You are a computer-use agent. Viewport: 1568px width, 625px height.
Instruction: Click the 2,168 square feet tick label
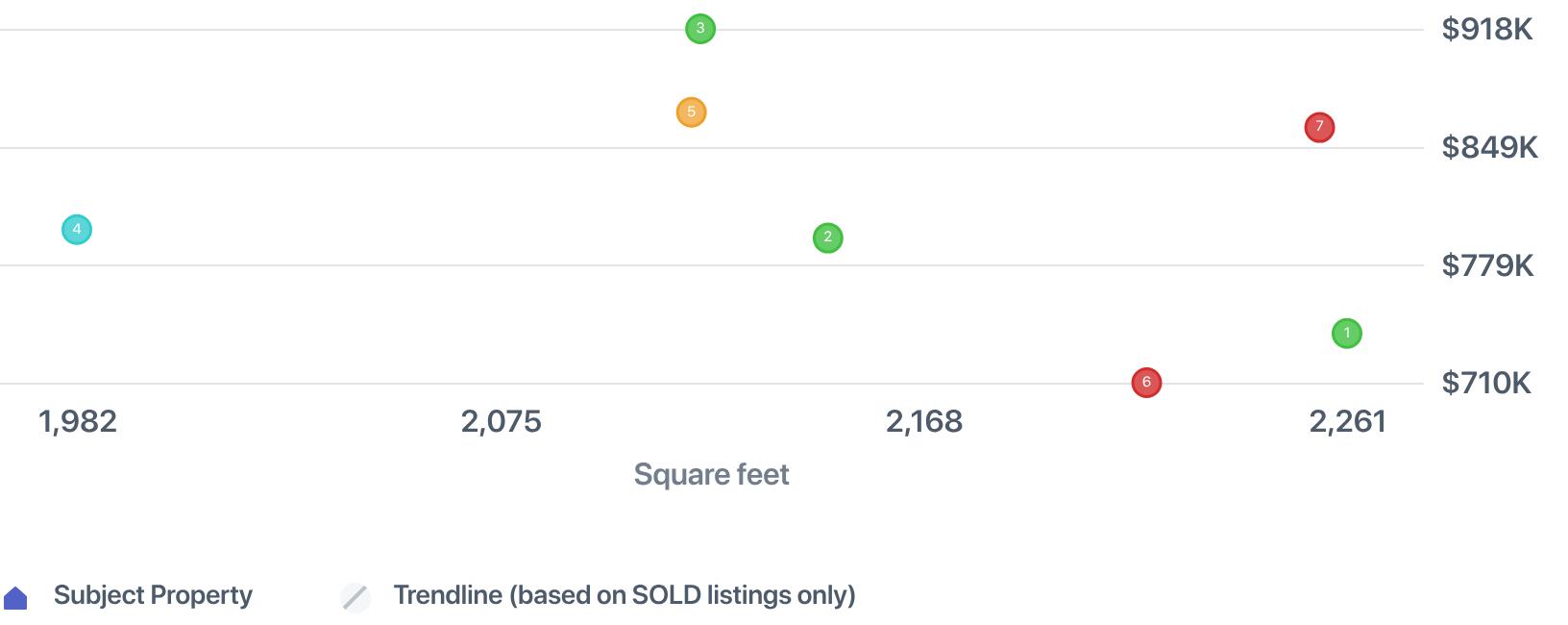click(x=923, y=421)
